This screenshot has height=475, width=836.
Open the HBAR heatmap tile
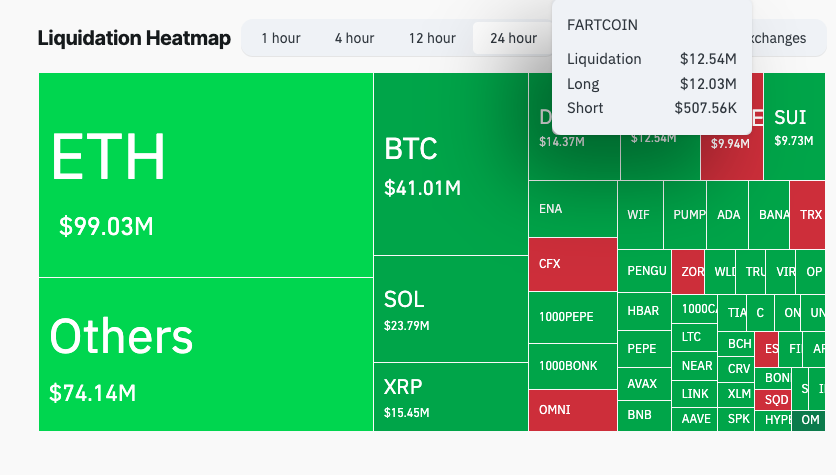643,310
